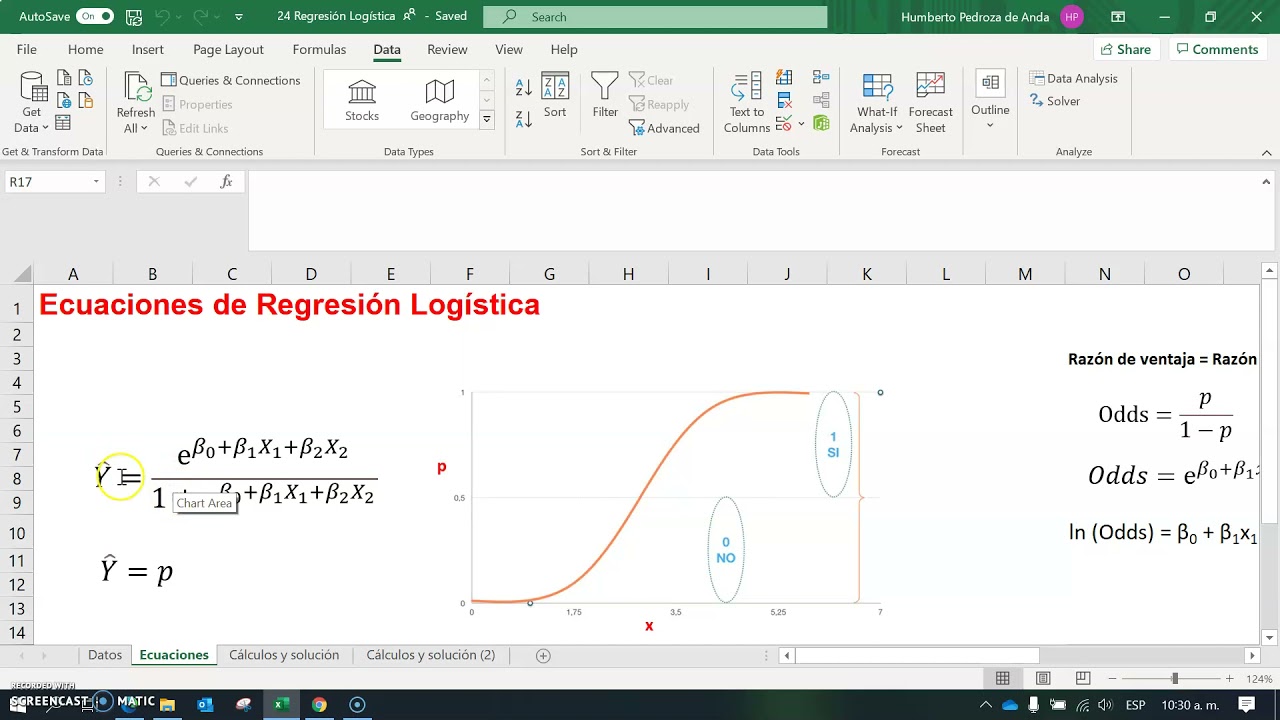Click the Advanced filter option
This screenshot has height=720, width=1280.
point(664,128)
